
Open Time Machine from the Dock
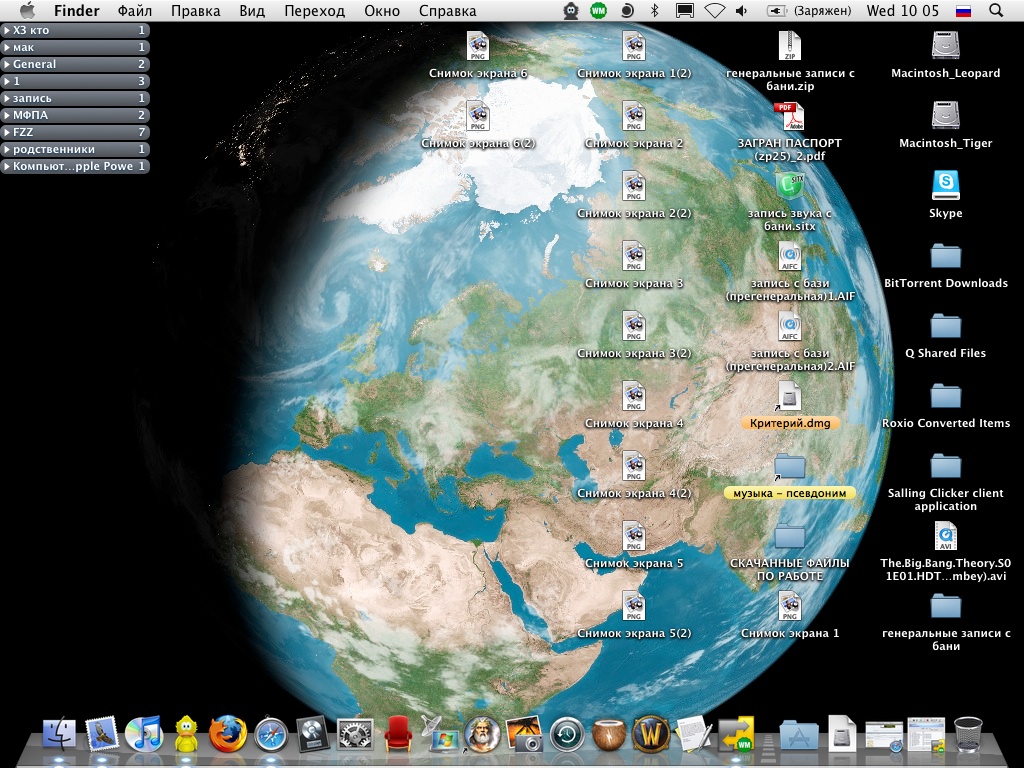pyautogui.click(x=567, y=734)
